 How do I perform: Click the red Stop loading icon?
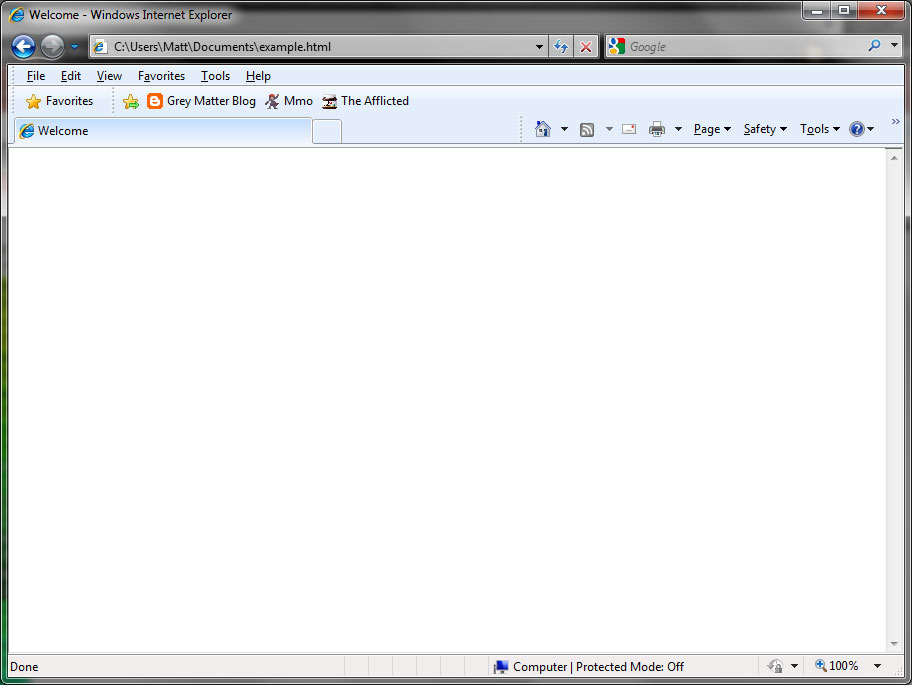586,47
